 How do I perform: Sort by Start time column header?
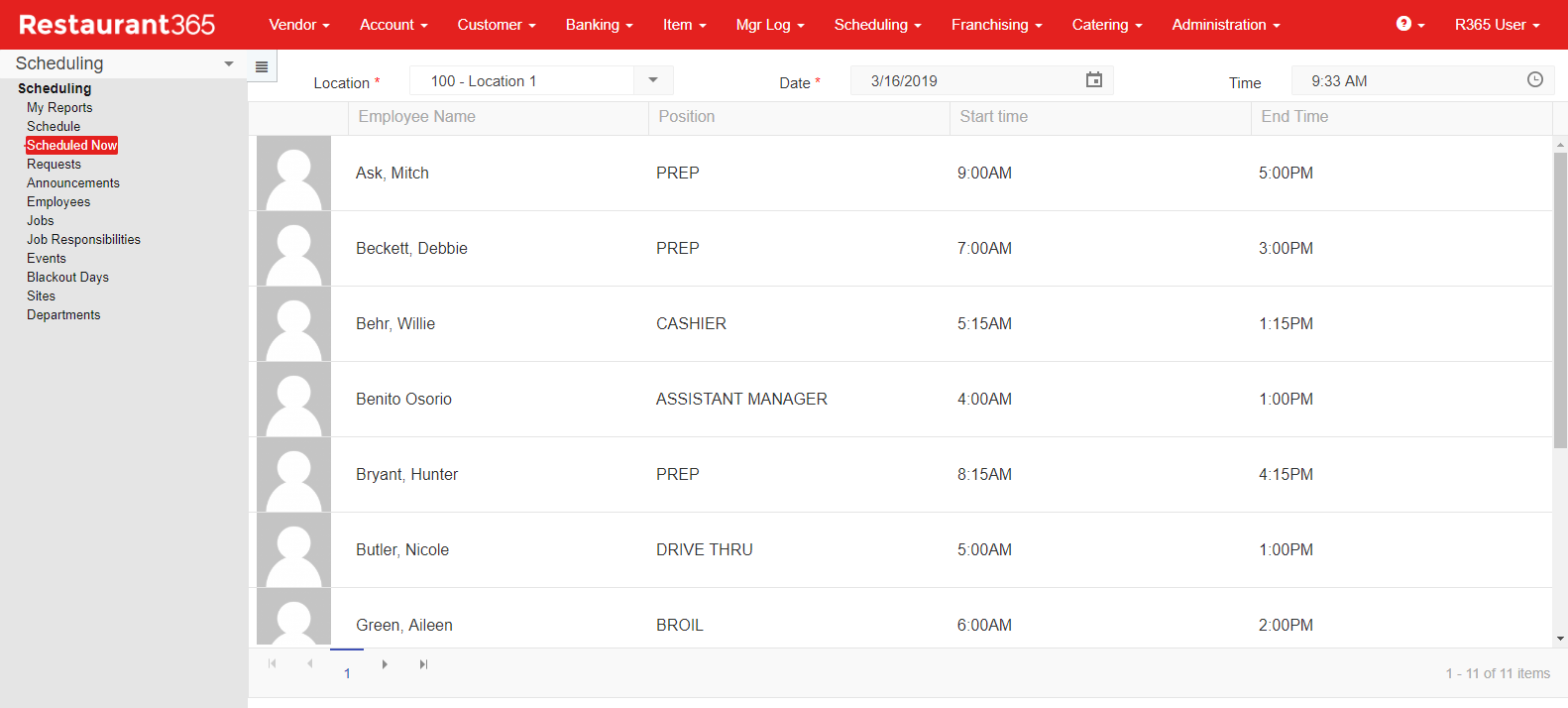pos(1100,117)
